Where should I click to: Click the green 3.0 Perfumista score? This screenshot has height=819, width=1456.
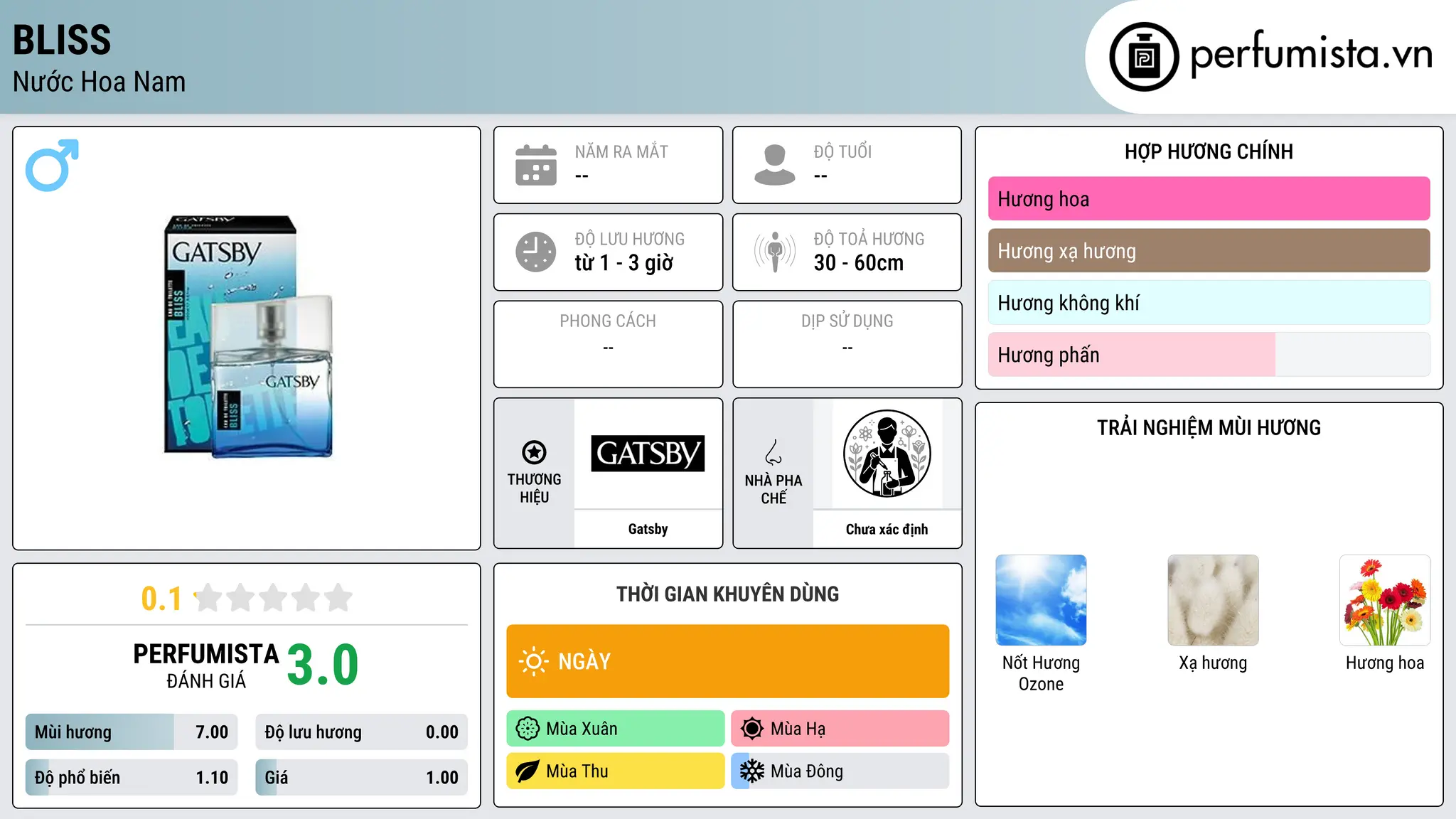[323, 665]
